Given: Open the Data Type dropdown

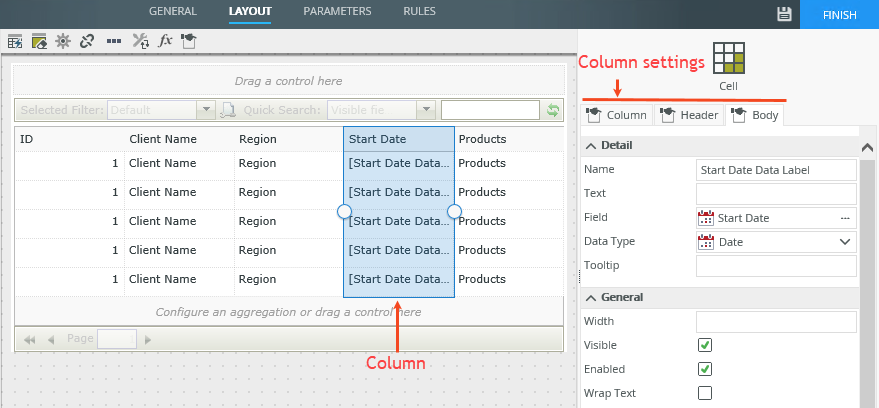Looking at the screenshot, I should tap(845, 241).
